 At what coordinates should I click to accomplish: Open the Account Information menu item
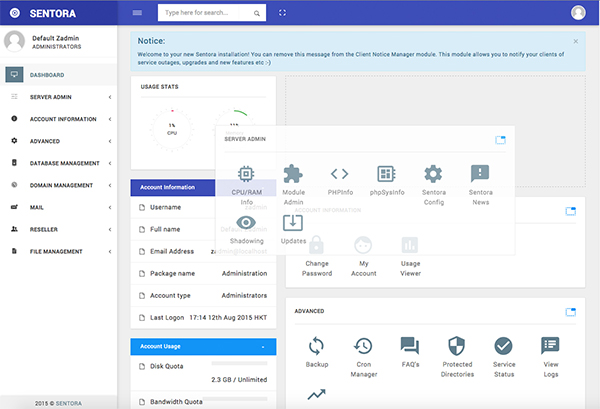(x=59, y=119)
